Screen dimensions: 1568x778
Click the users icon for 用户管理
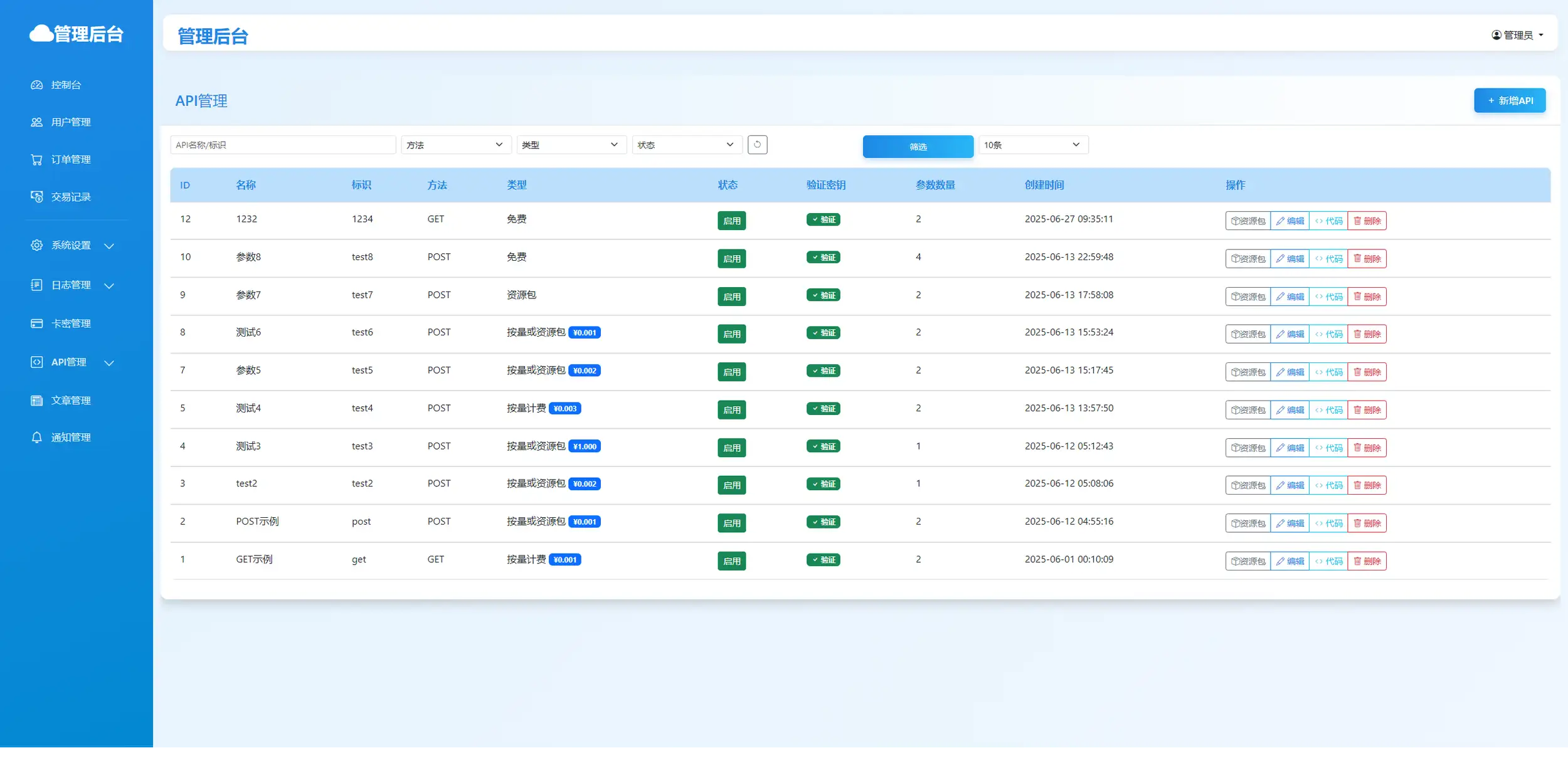pos(37,122)
